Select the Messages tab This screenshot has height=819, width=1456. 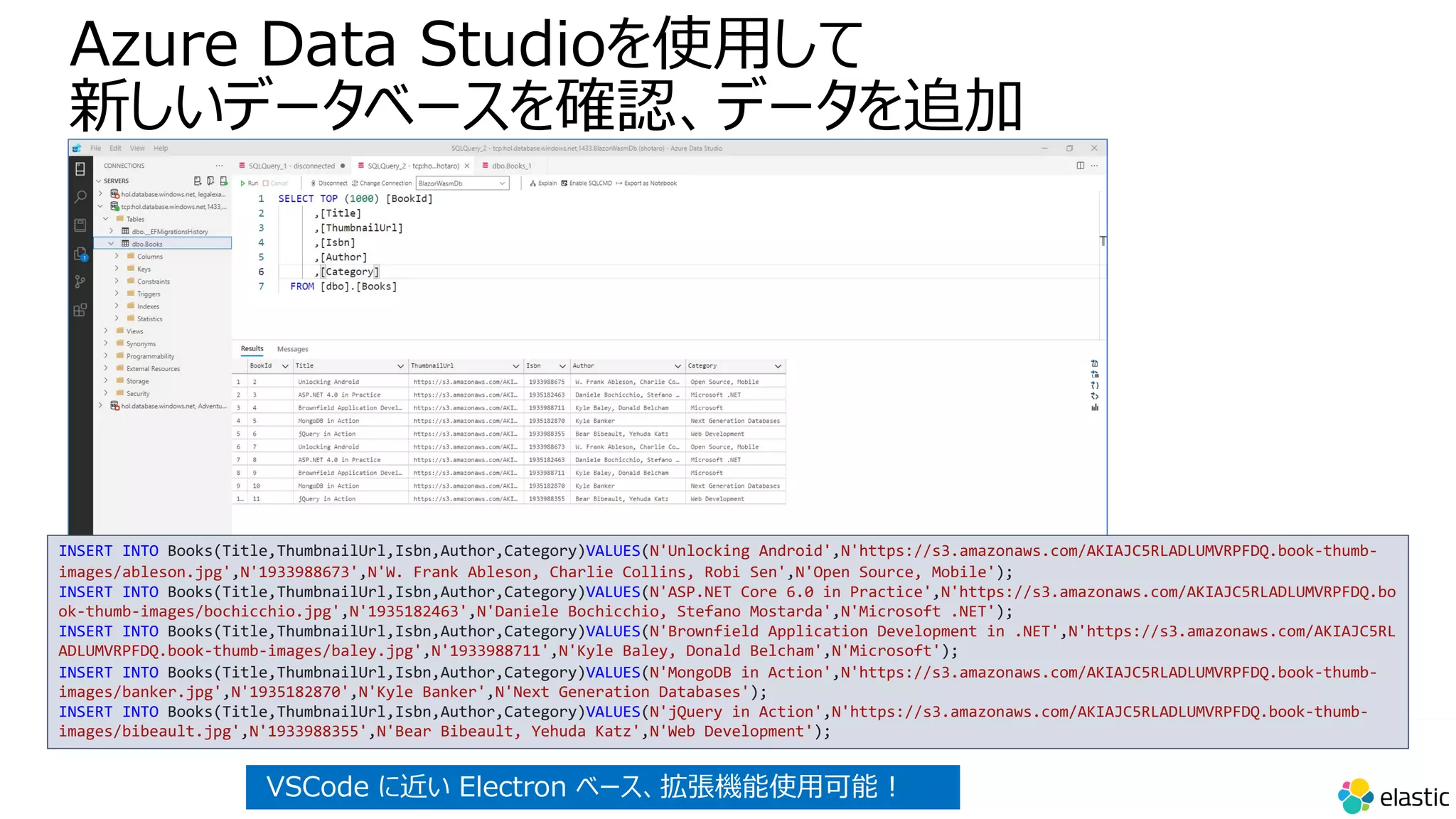(x=292, y=349)
